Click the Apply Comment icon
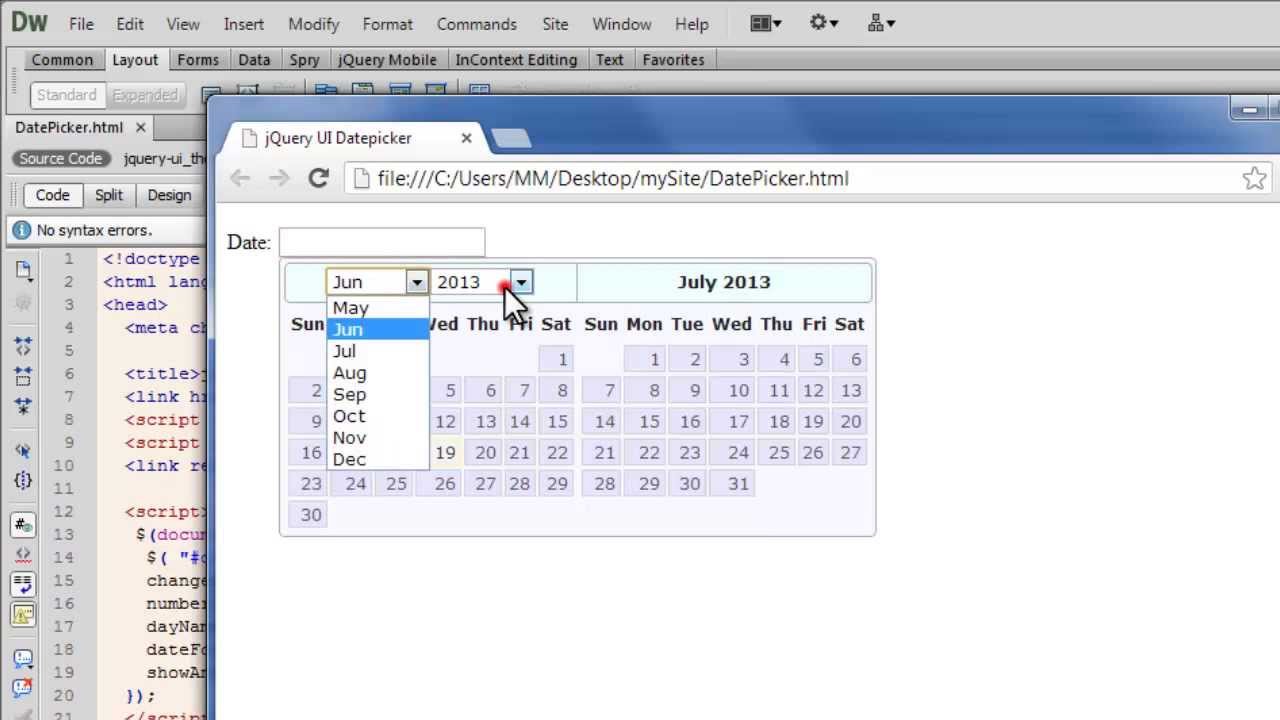The image size is (1280, 720). (23, 659)
